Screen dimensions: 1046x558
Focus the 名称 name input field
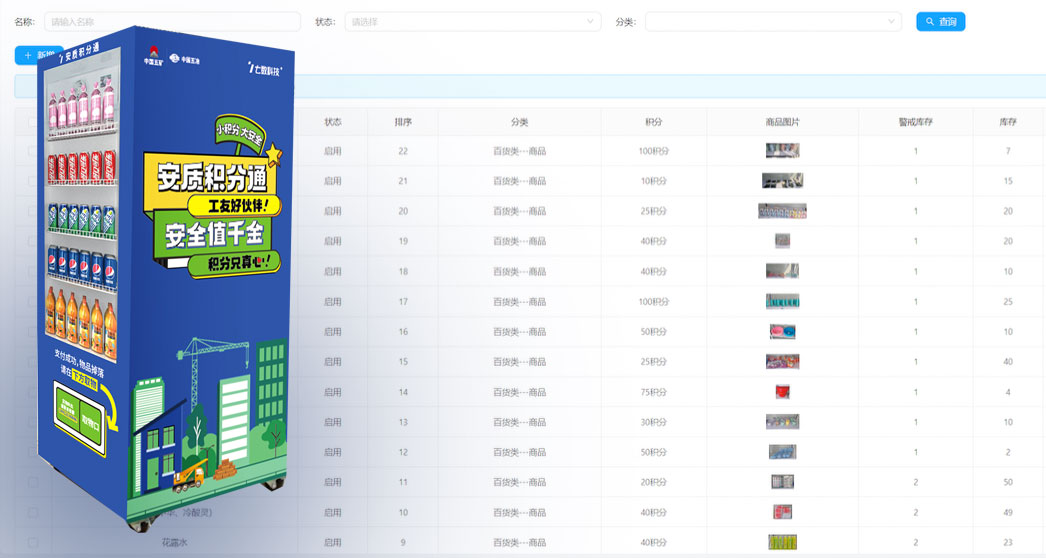[x=172, y=21]
